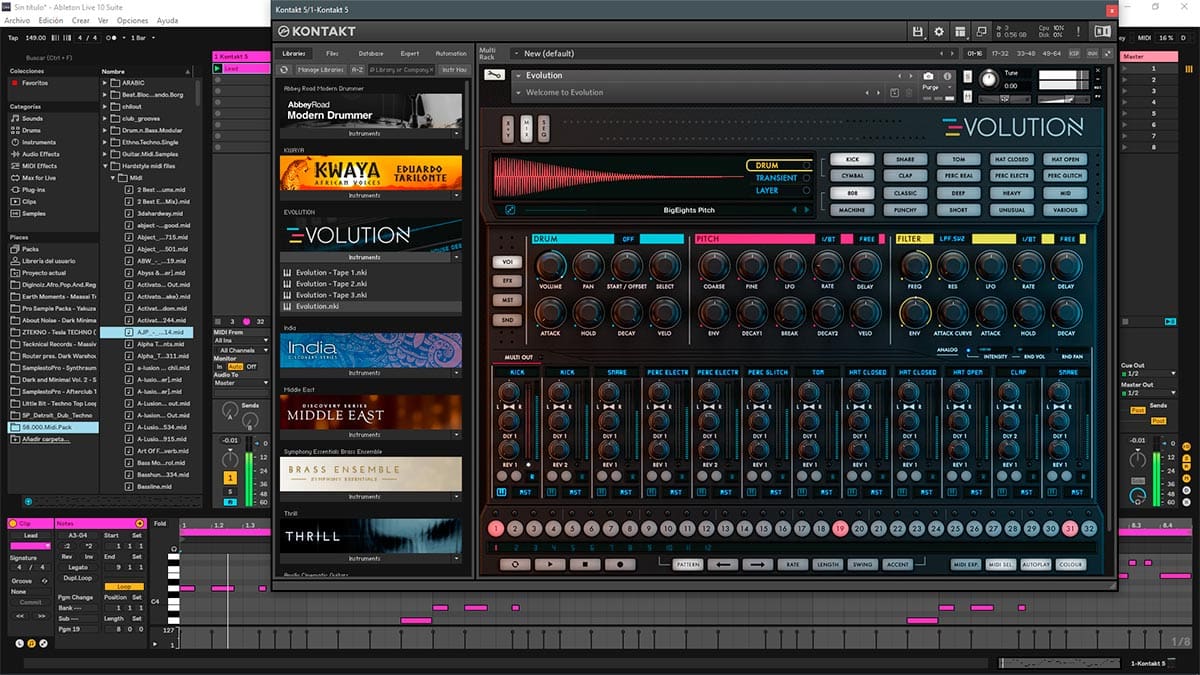
Task: Toggle sequencer step 9
Action: (x=649, y=529)
